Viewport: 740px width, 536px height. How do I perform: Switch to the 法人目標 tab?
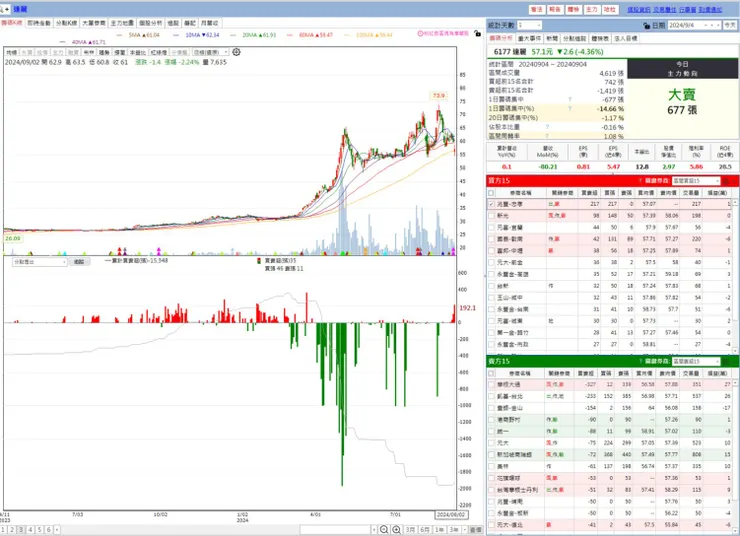pos(625,38)
